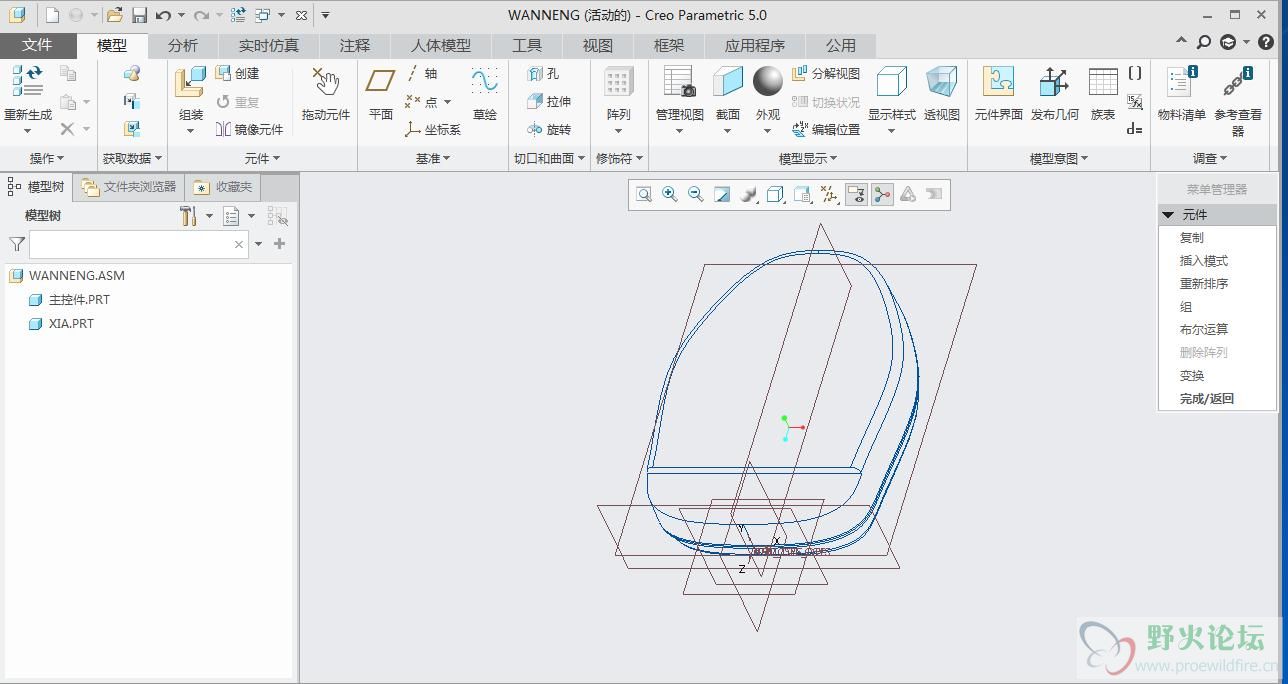Select 主控件.PRT in the model tree
The height and width of the screenshot is (684, 1288).
tap(70, 299)
